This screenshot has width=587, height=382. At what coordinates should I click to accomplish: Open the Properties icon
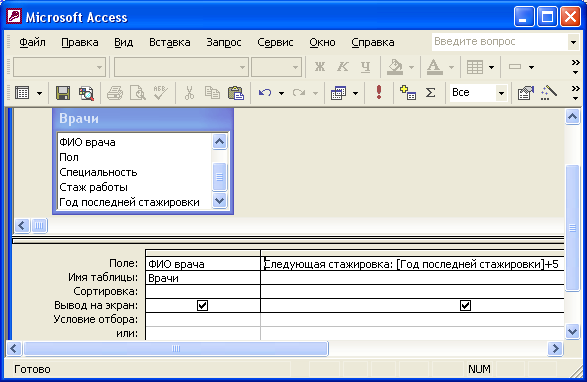coord(526,93)
